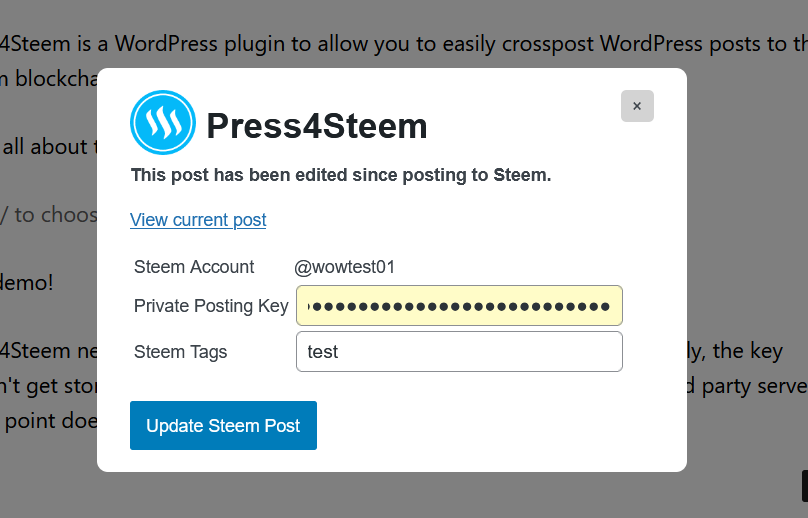Click background text 'd party serve'
The width and height of the screenshot is (808, 518).
point(747,386)
